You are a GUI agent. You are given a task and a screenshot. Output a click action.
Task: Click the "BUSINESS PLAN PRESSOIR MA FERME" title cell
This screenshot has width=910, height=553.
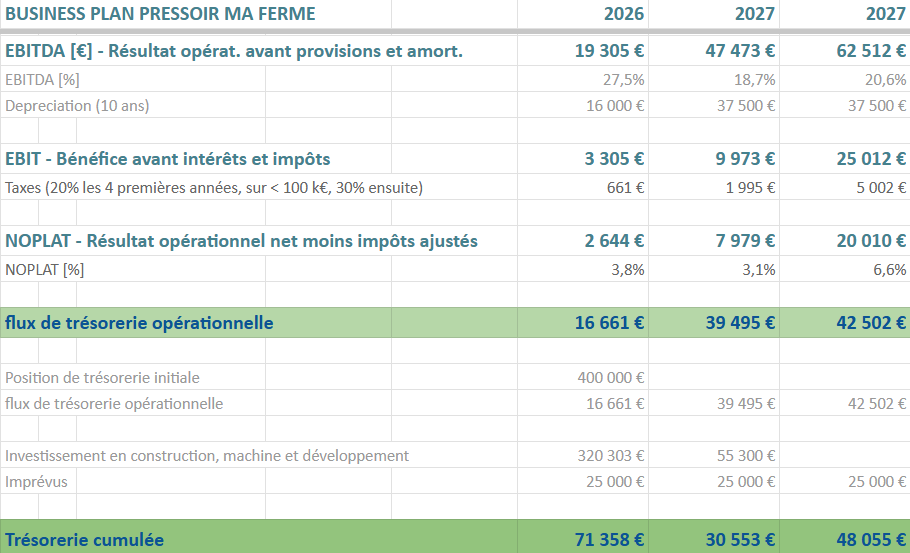(160, 14)
